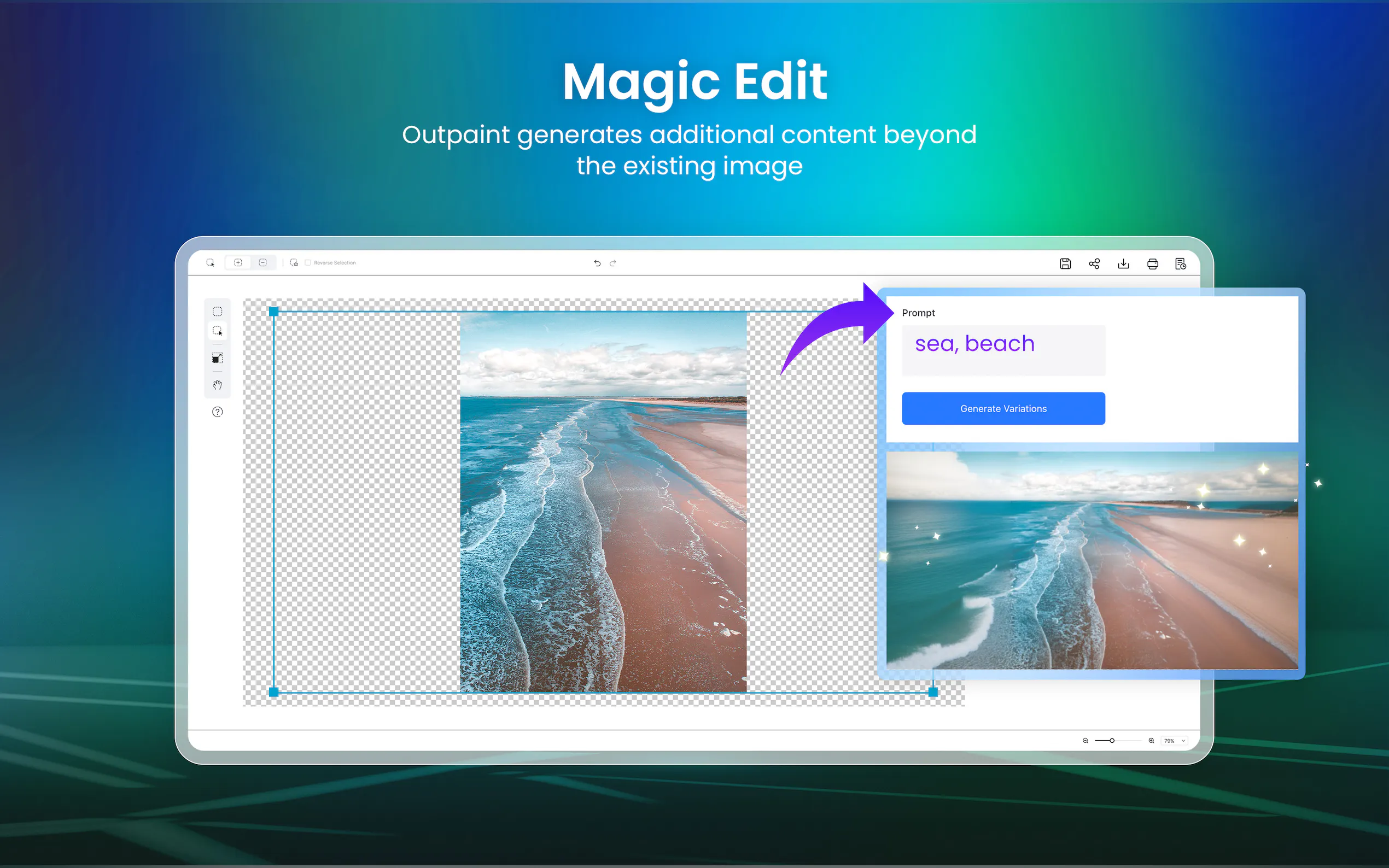This screenshot has height=868, width=1389.
Task: Open the 79% zoom level dropdown
Action: [x=1174, y=741]
